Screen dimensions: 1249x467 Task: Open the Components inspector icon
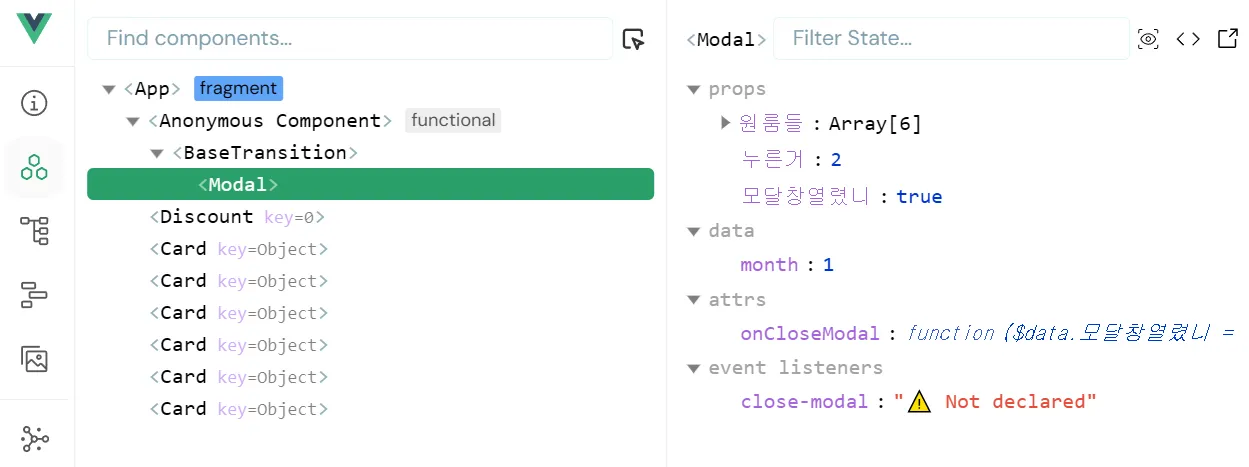tap(35, 167)
